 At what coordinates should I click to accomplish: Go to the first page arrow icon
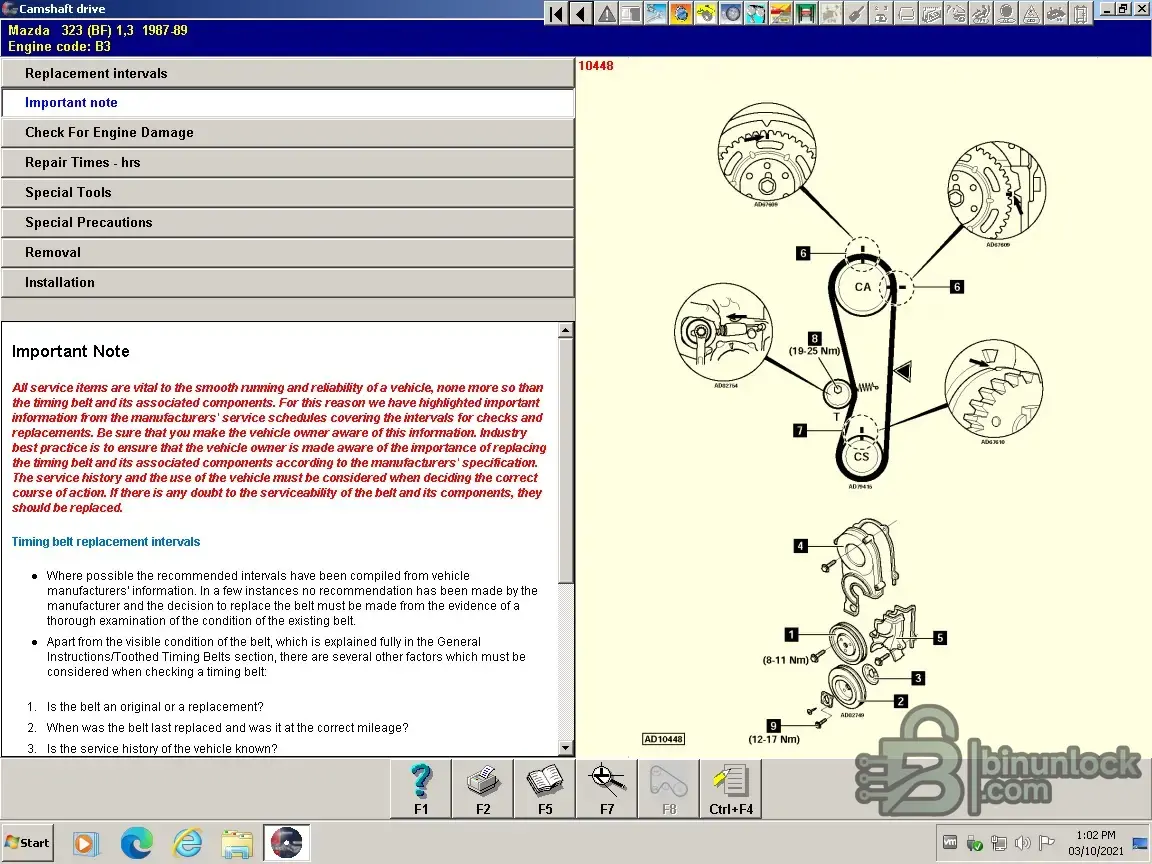pyautogui.click(x=556, y=13)
